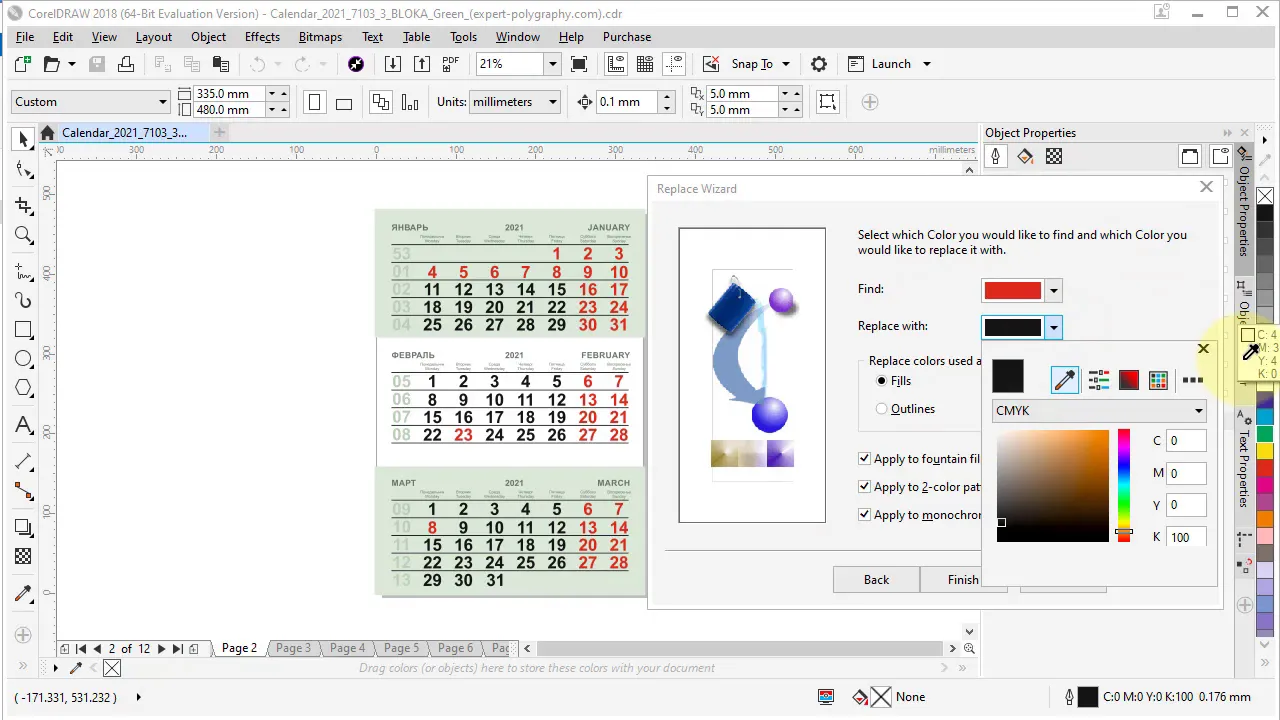
Task: Select the Rectangle tool
Action: click(23, 330)
